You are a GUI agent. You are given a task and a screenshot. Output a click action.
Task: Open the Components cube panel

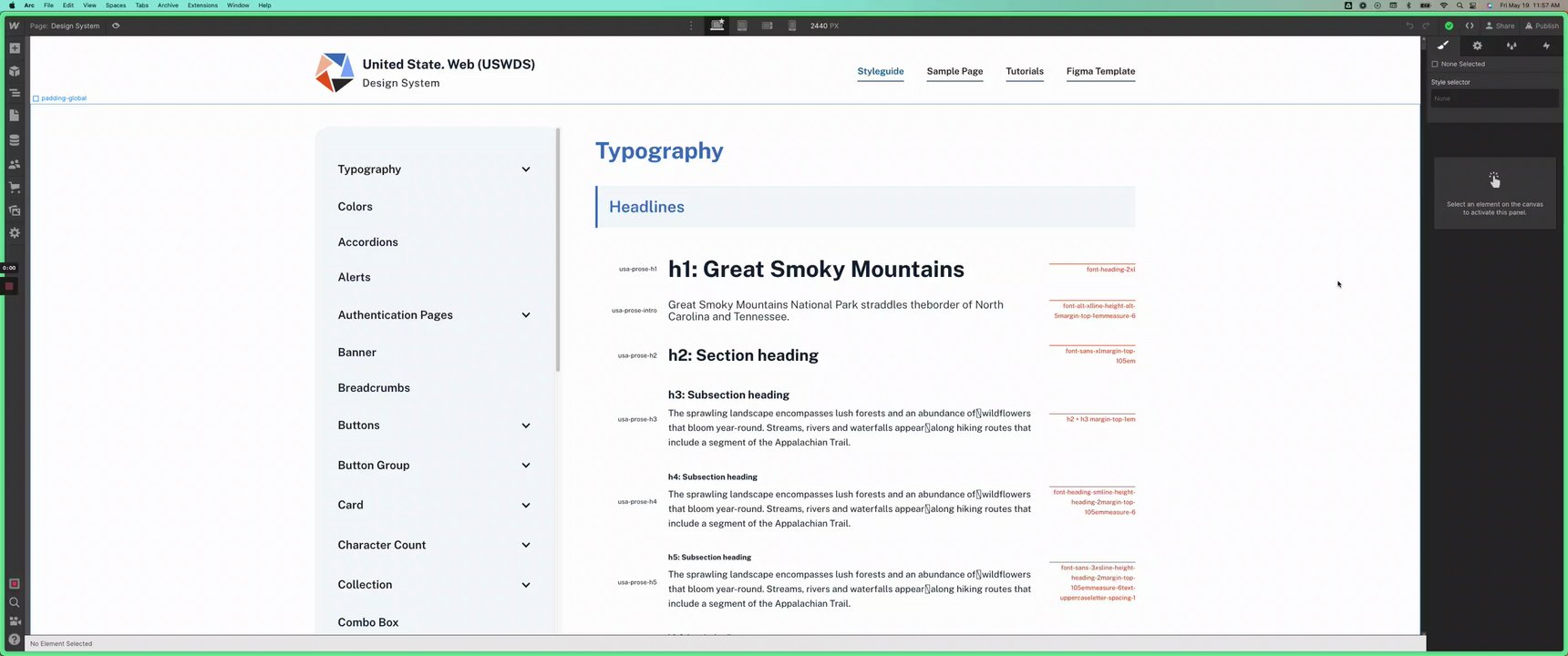14,71
